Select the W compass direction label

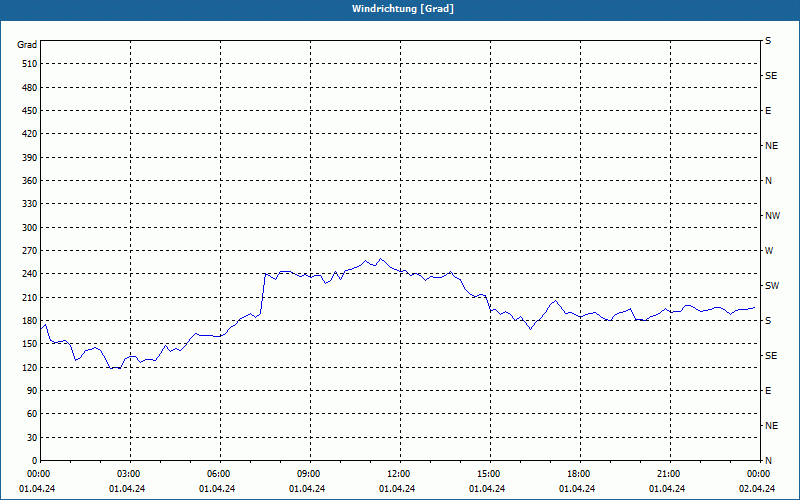tap(769, 251)
